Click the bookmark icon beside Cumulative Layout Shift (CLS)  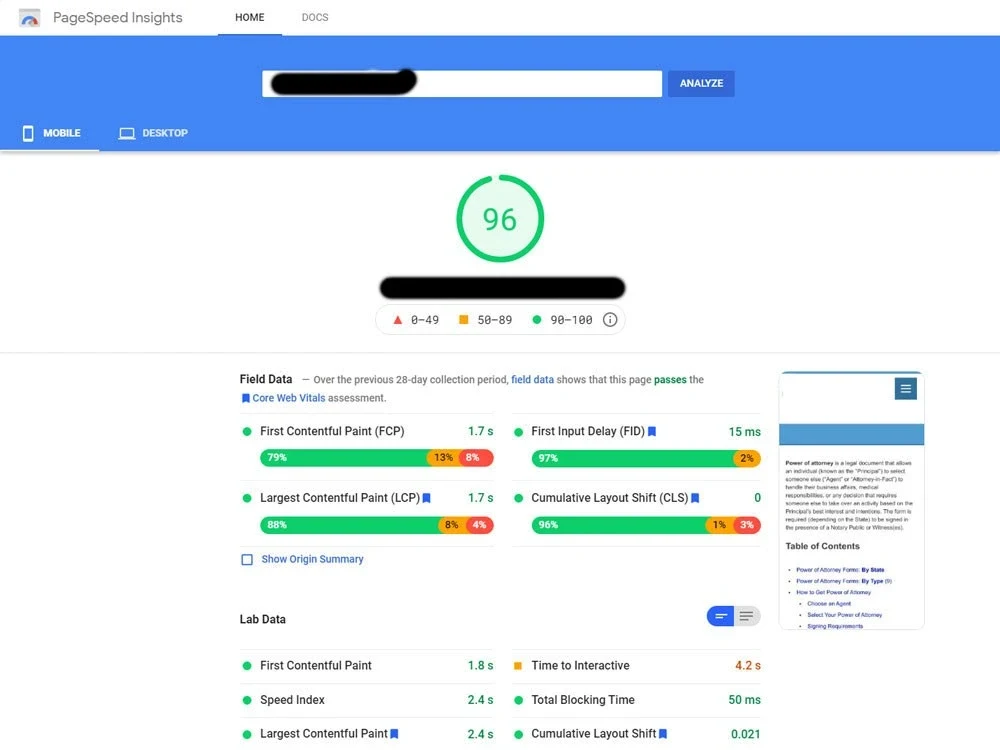coord(695,498)
